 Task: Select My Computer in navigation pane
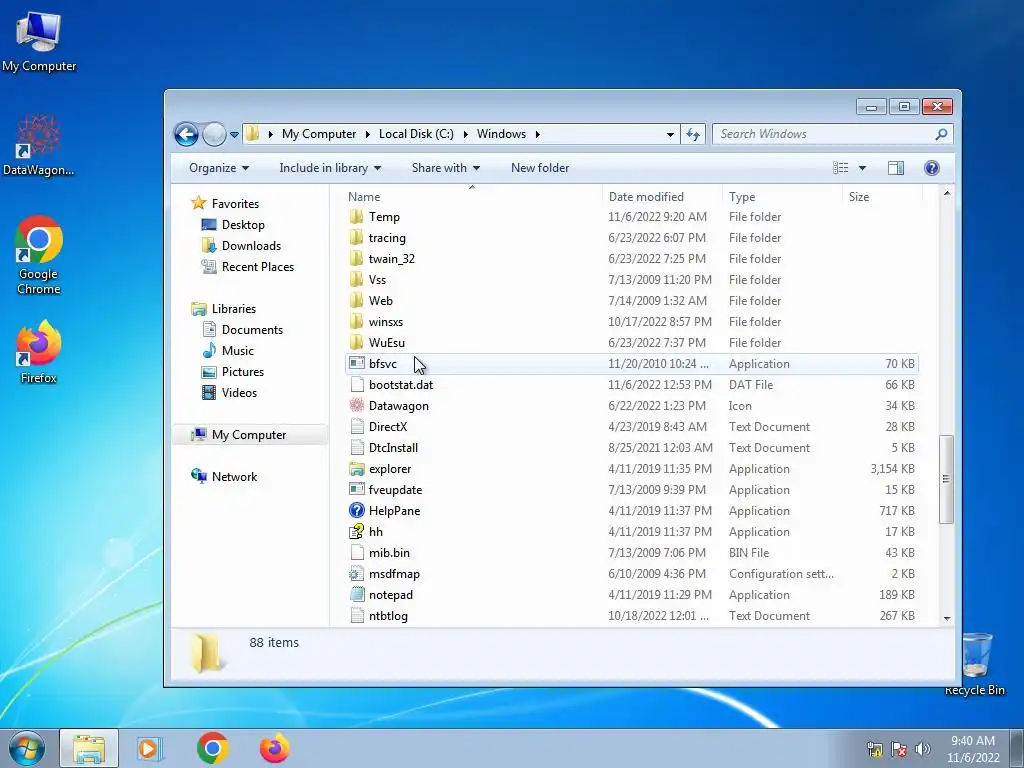248,435
